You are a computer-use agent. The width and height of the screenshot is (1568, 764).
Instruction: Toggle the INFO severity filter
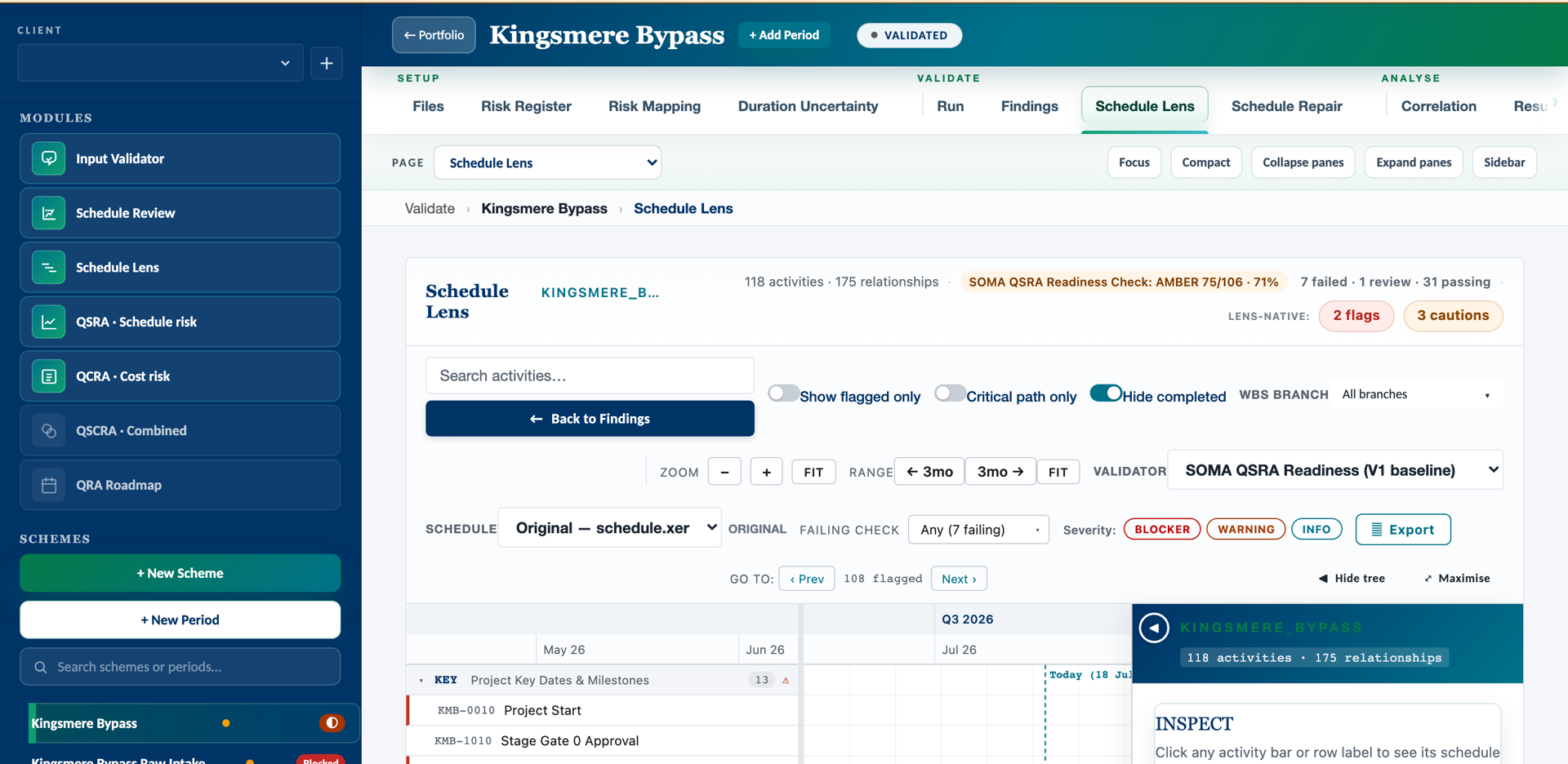click(1316, 529)
